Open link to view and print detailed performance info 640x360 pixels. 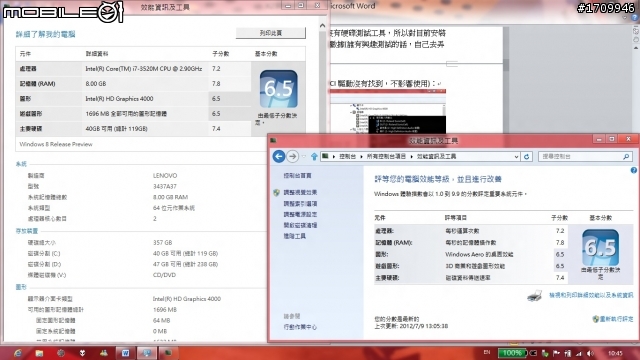coord(591,295)
